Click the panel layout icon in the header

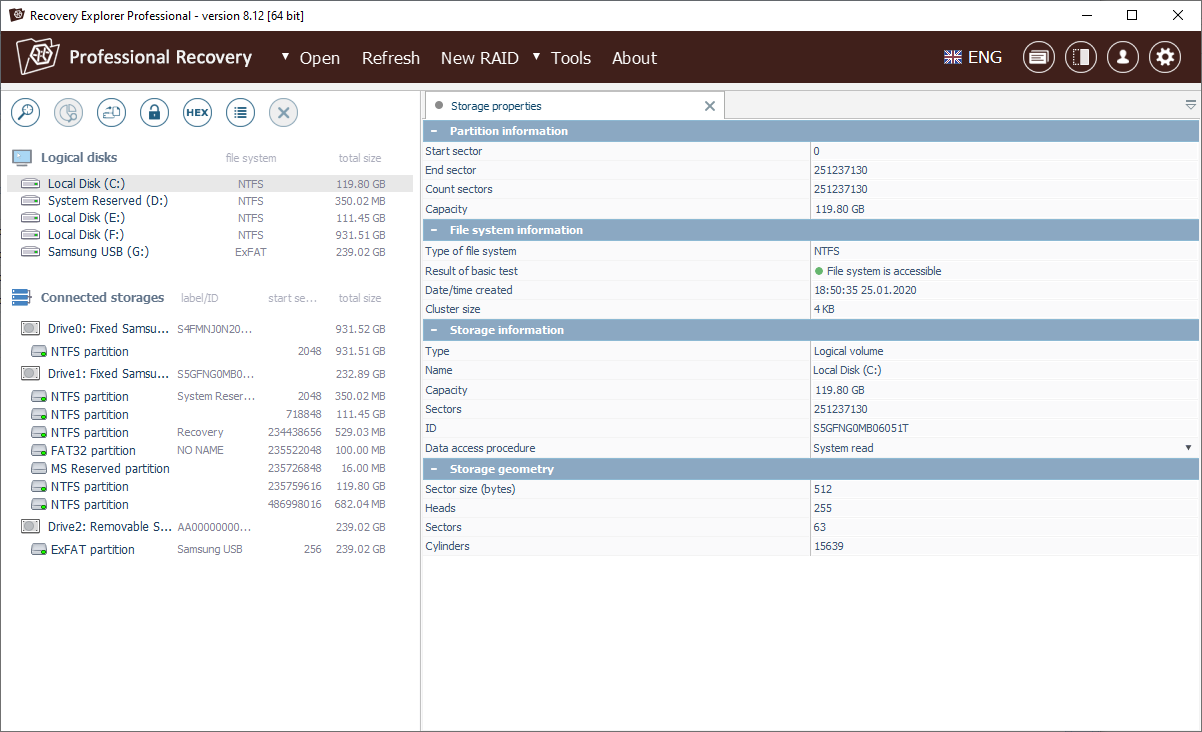pyautogui.click(x=1081, y=57)
